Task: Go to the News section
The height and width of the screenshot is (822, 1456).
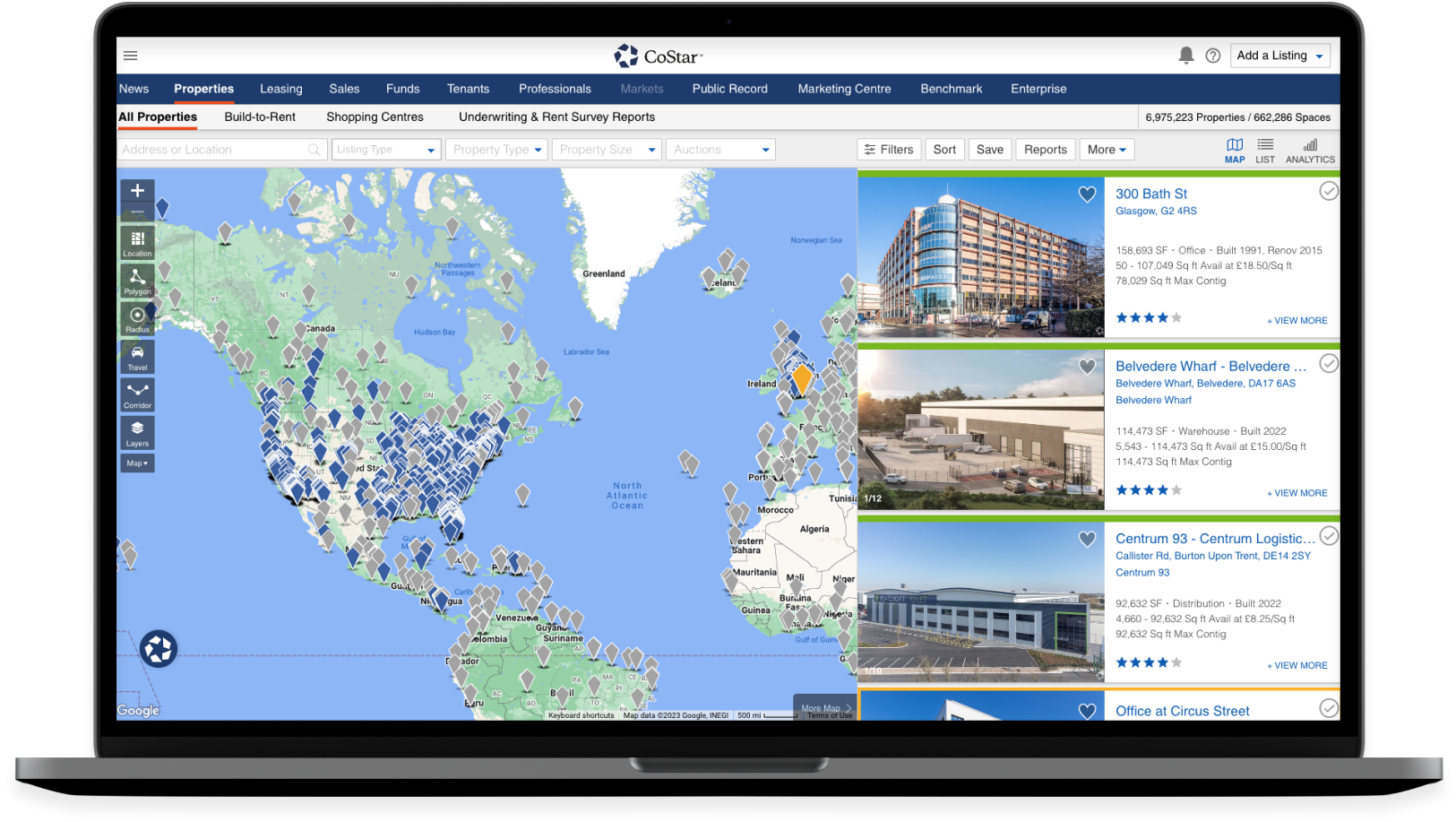Action: tap(134, 89)
